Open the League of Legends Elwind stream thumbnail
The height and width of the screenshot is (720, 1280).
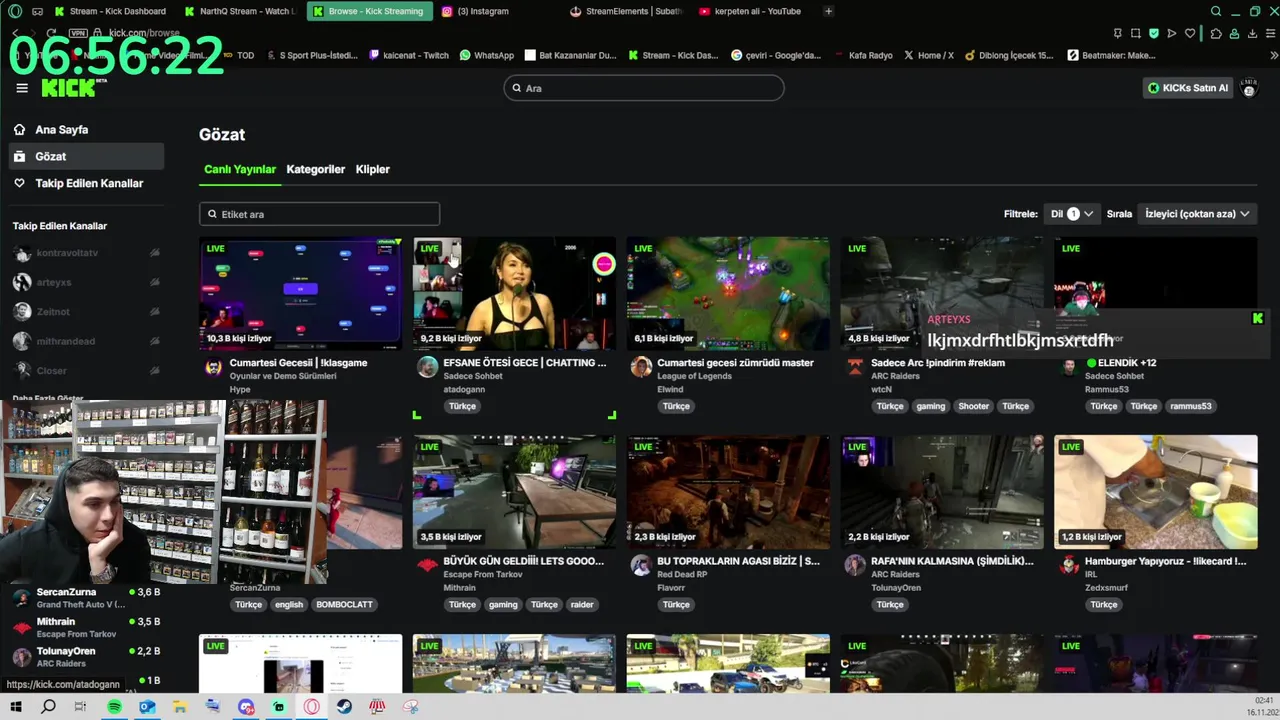coord(728,293)
